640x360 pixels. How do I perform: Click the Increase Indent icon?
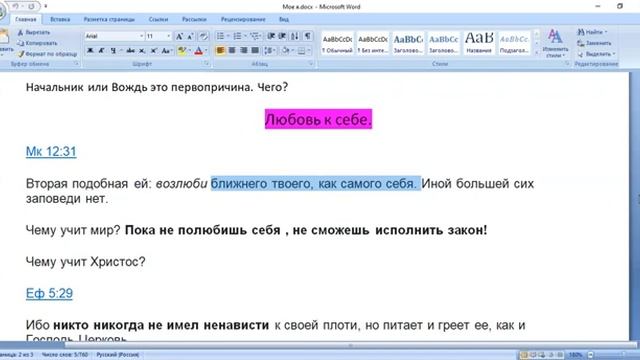pos(282,36)
